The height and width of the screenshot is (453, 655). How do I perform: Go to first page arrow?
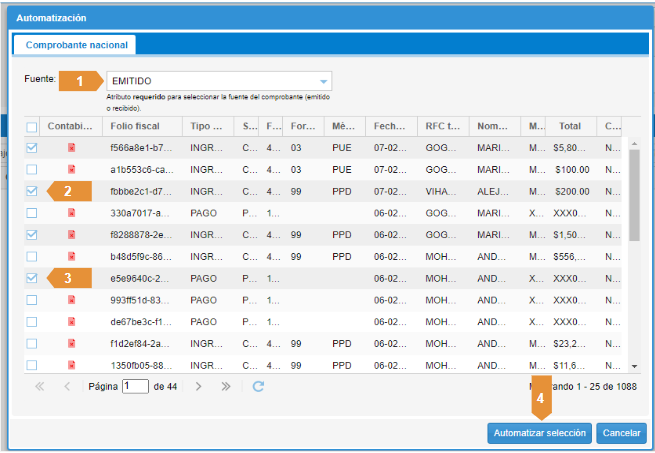tap(40, 386)
